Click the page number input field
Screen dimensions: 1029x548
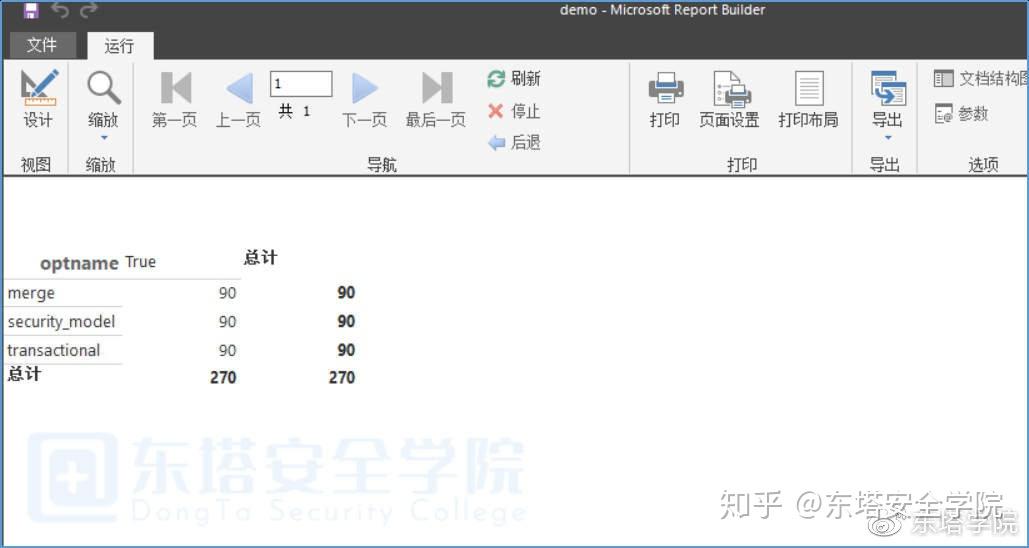pyautogui.click(x=301, y=84)
